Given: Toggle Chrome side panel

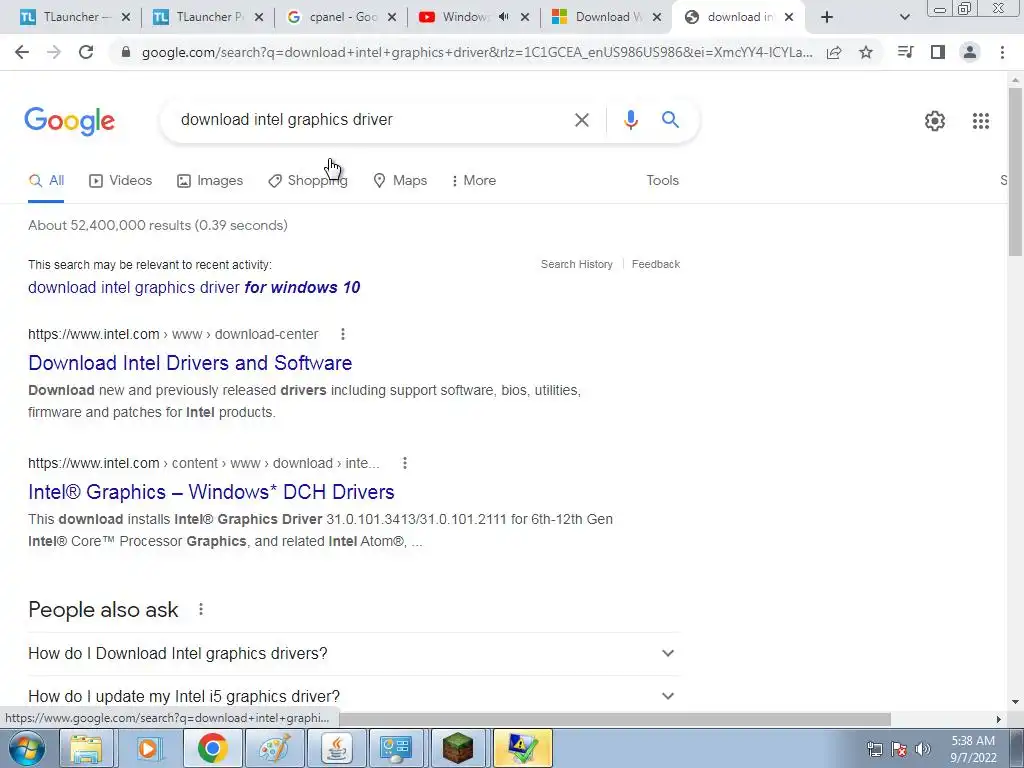Looking at the screenshot, I should click(x=938, y=52).
